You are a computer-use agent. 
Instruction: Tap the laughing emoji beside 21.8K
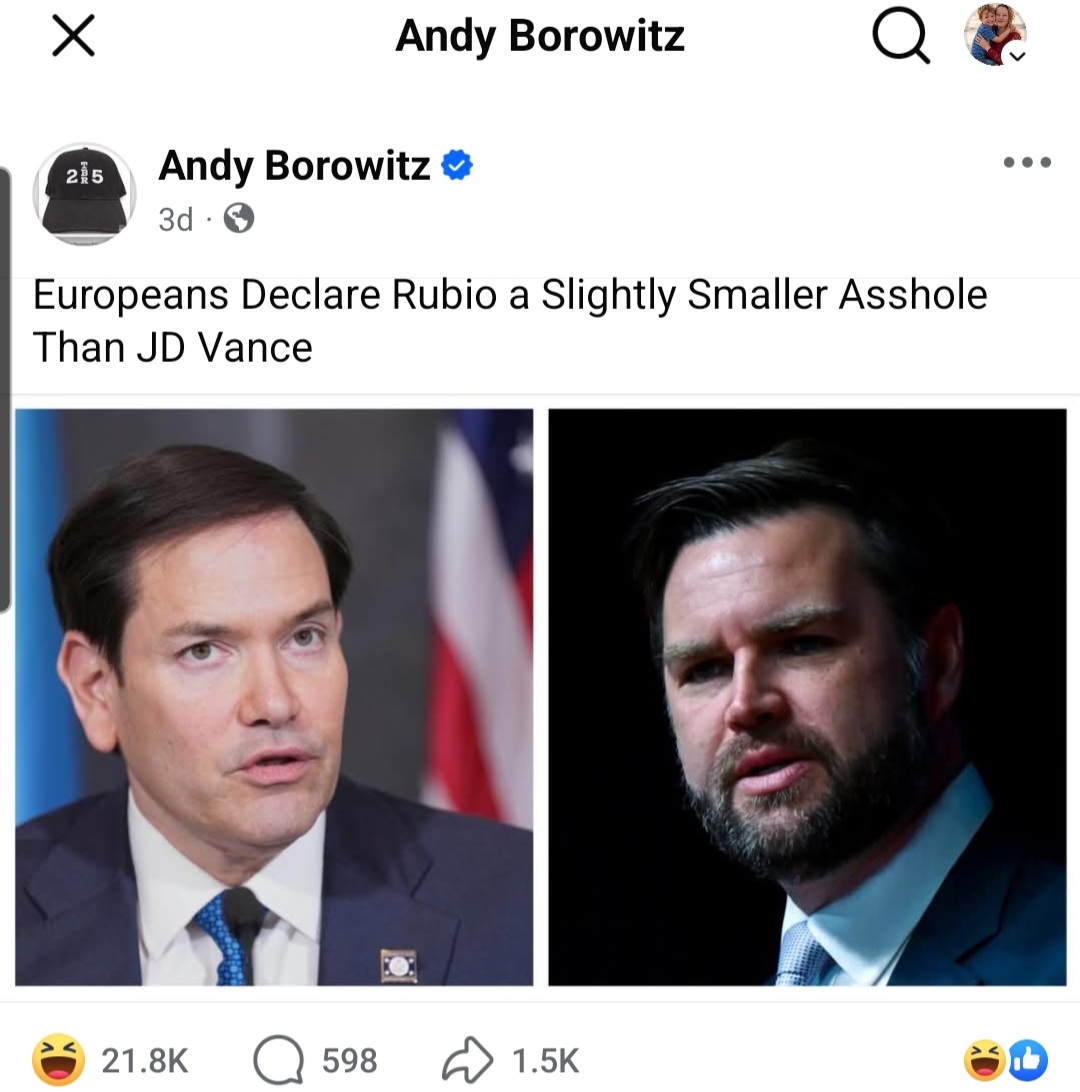(x=59, y=1060)
